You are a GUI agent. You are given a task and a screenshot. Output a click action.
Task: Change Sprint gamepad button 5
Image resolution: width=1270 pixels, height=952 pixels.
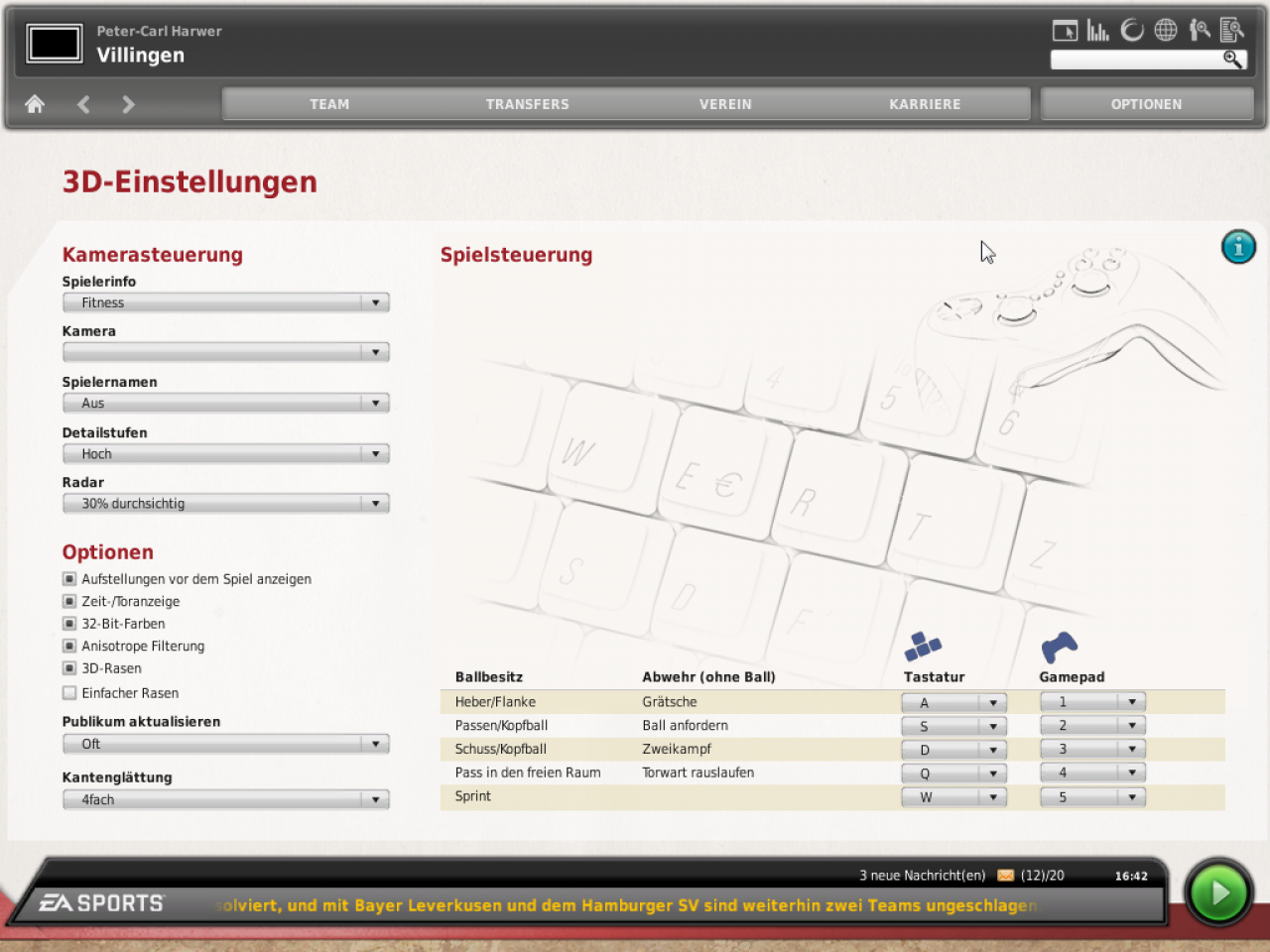point(1093,797)
